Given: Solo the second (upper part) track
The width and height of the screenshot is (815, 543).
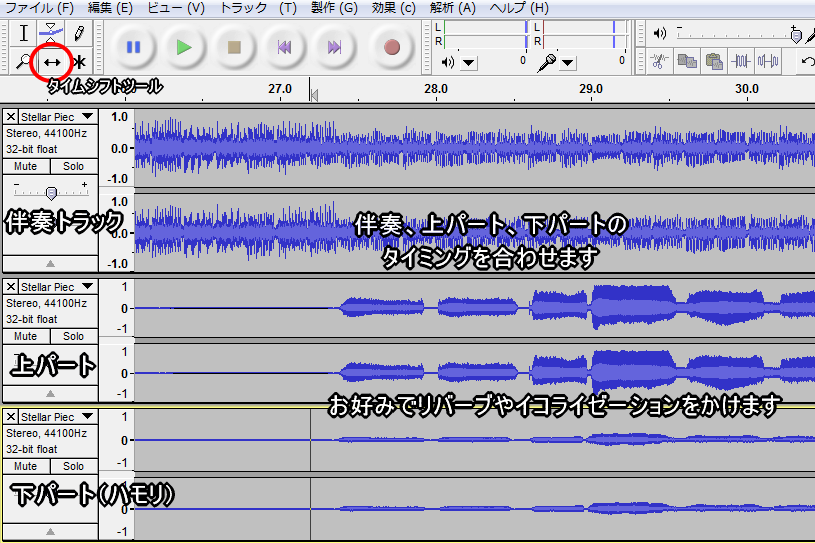Looking at the screenshot, I should (73, 336).
